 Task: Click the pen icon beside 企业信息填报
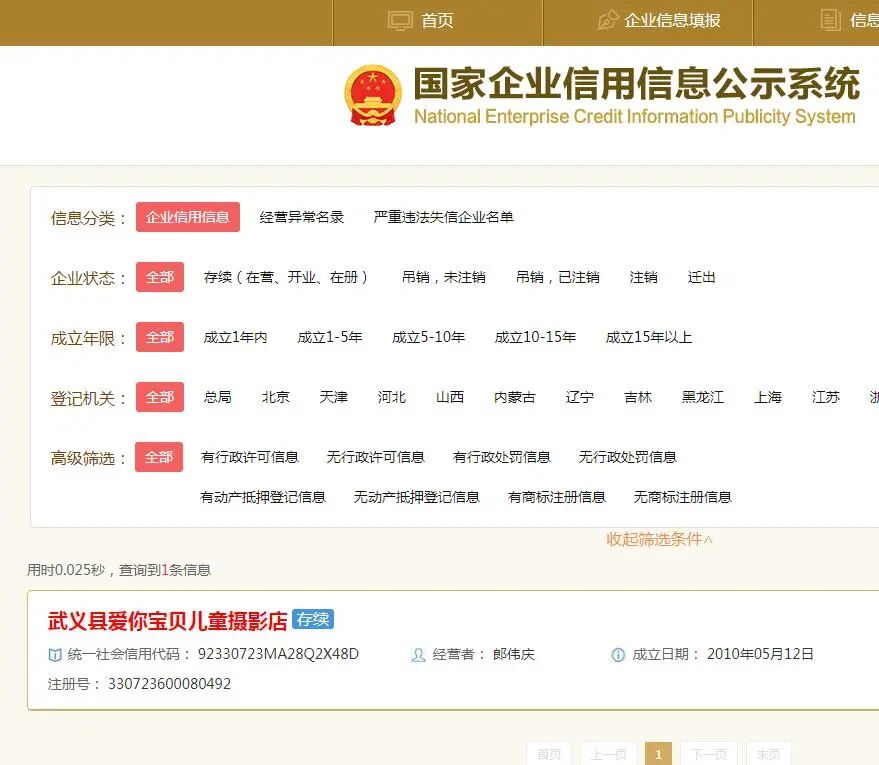(x=608, y=20)
